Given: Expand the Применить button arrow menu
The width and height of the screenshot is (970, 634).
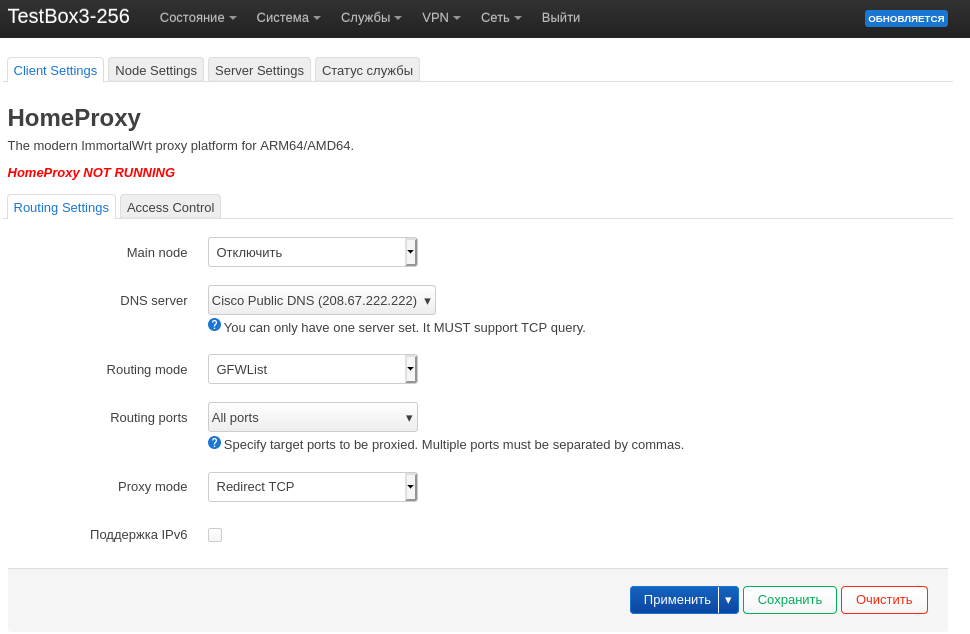Looking at the screenshot, I should click(x=728, y=600).
